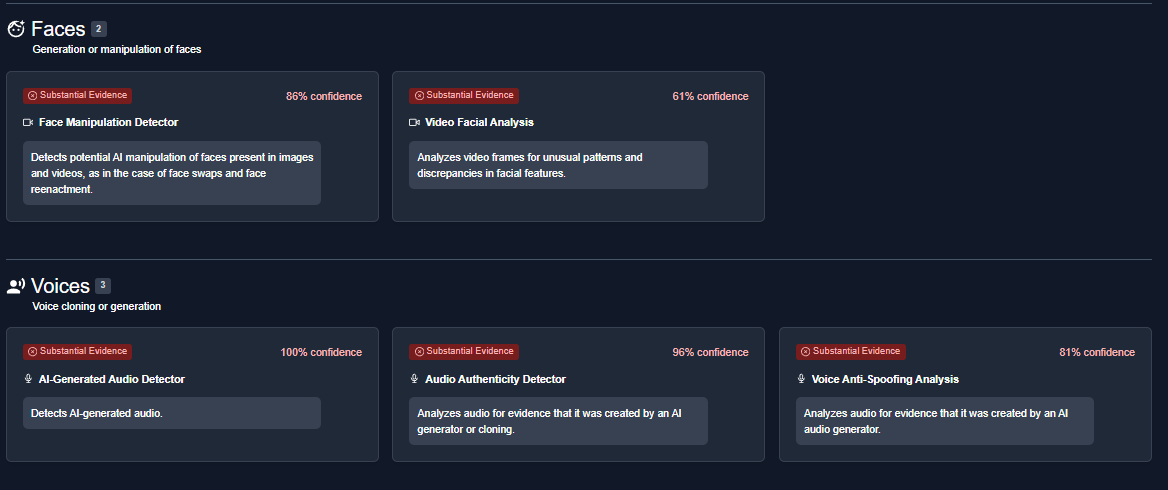Viewport: 1168px width, 490px height.
Task: Click the Substantial Evidence badge on Face Manipulation Detector
Action: pos(77,95)
